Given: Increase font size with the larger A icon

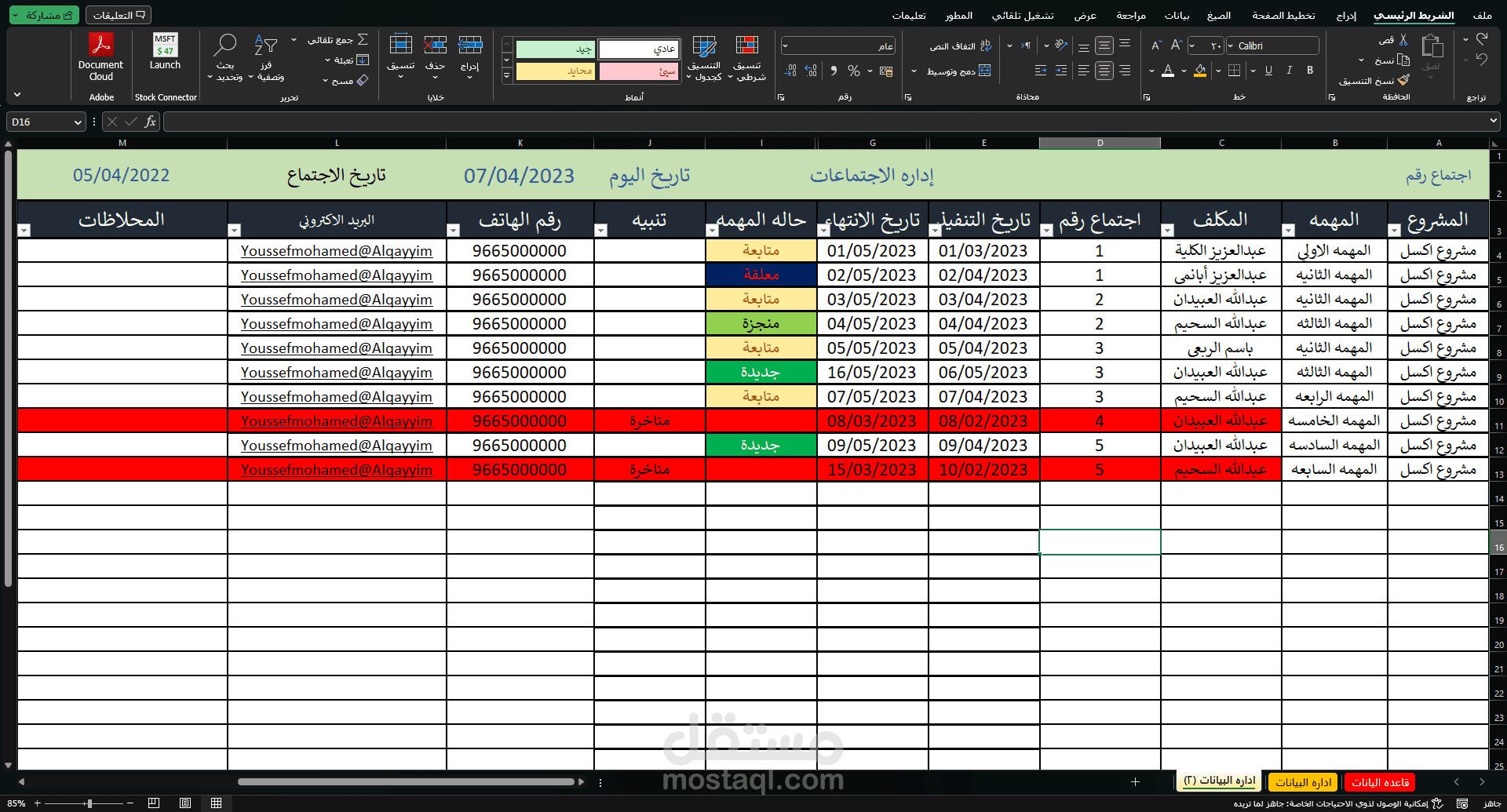Looking at the screenshot, I should click(x=1176, y=46).
